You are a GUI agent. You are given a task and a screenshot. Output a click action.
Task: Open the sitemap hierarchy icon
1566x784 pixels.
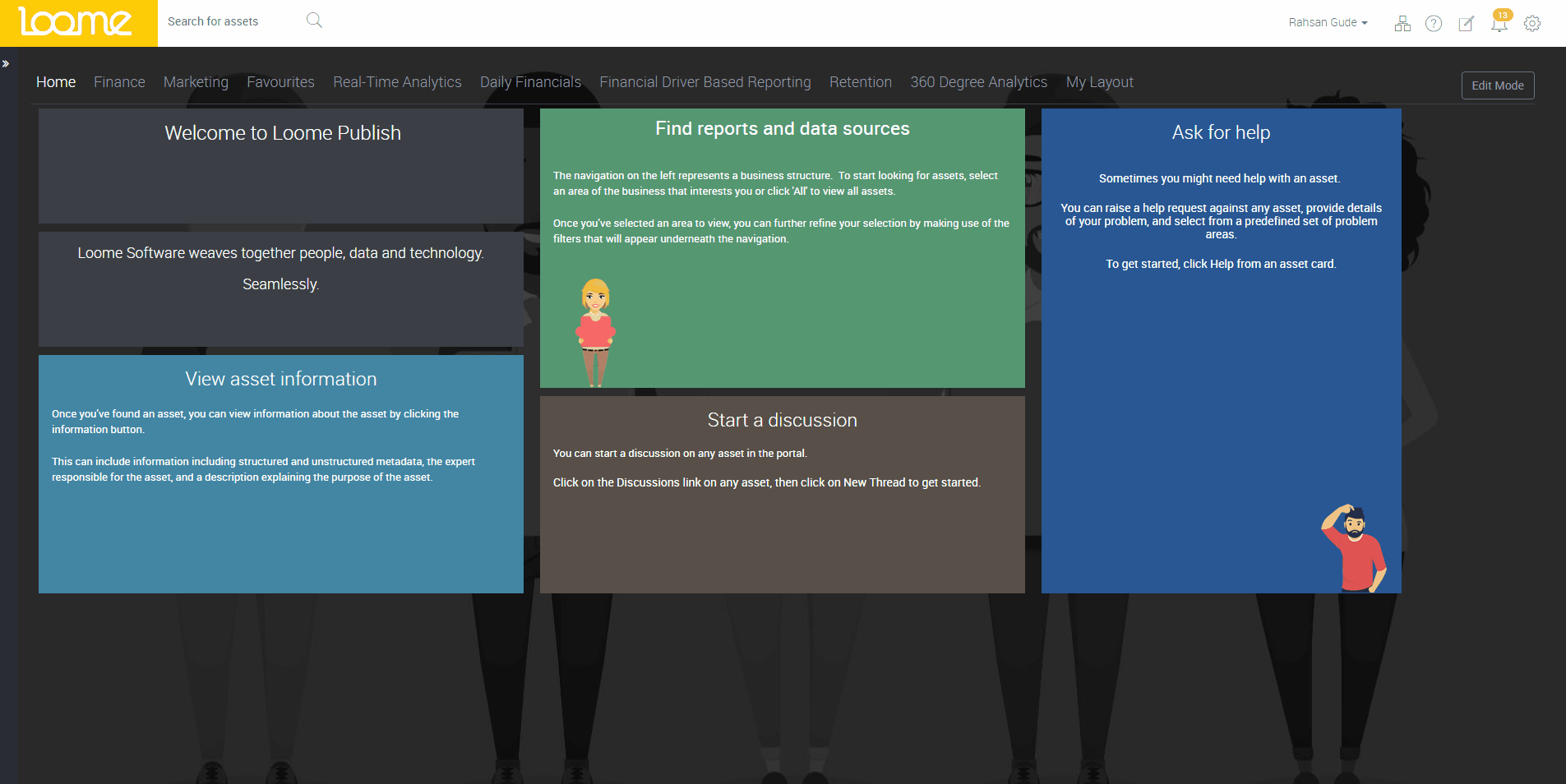(x=1402, y=24)
